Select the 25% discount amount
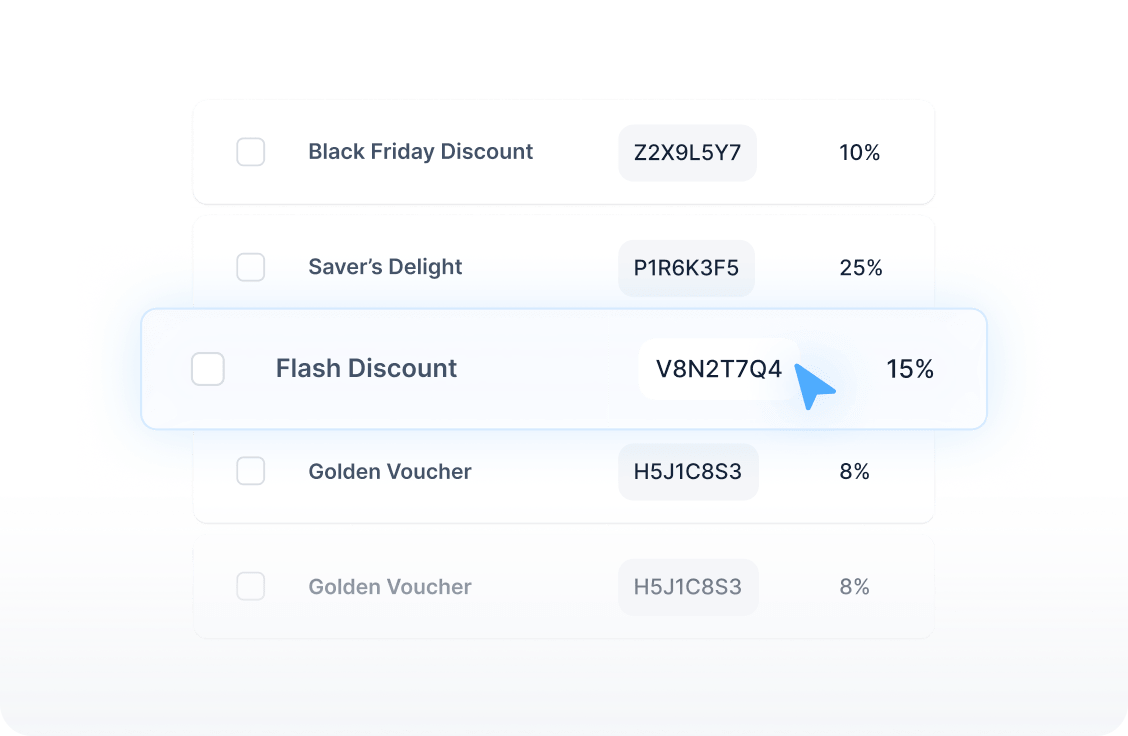 860,268
